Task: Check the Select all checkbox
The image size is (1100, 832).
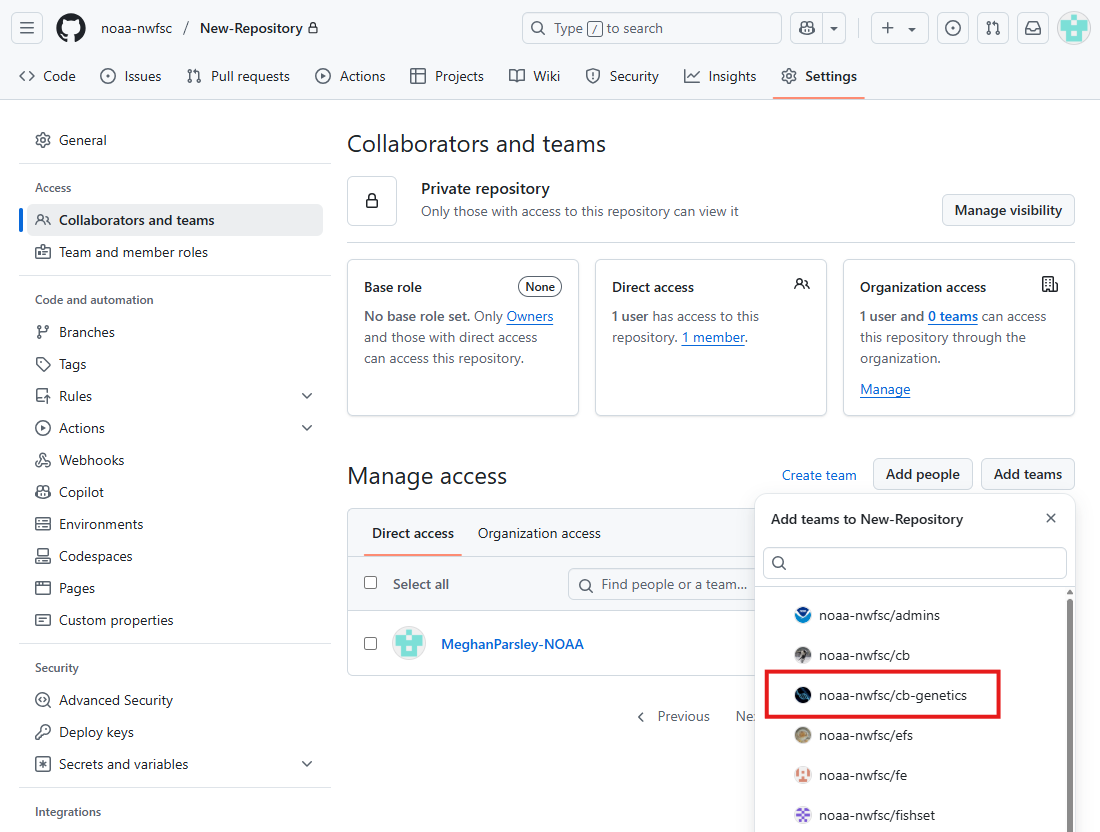Action: click(370, 583)
